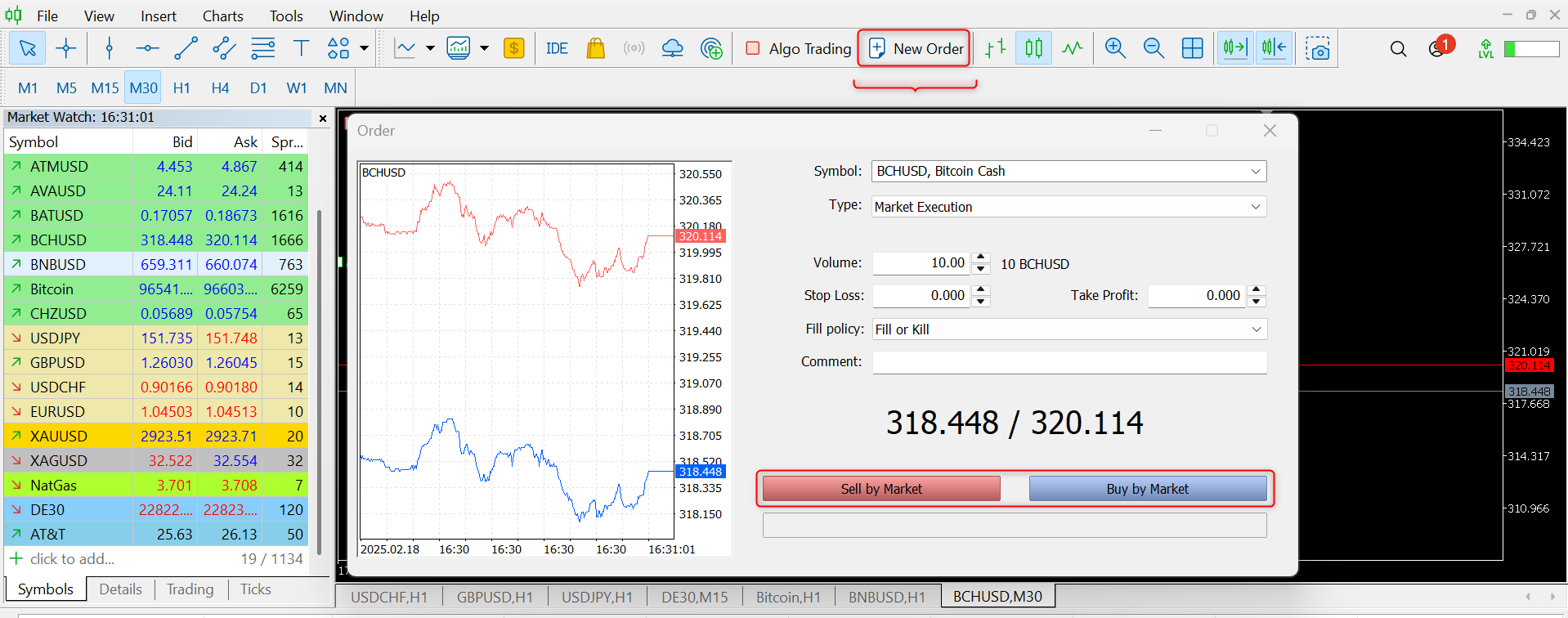Click Sell by Market button
This screenshot has width=1568, height=618.
pos(881,489)
